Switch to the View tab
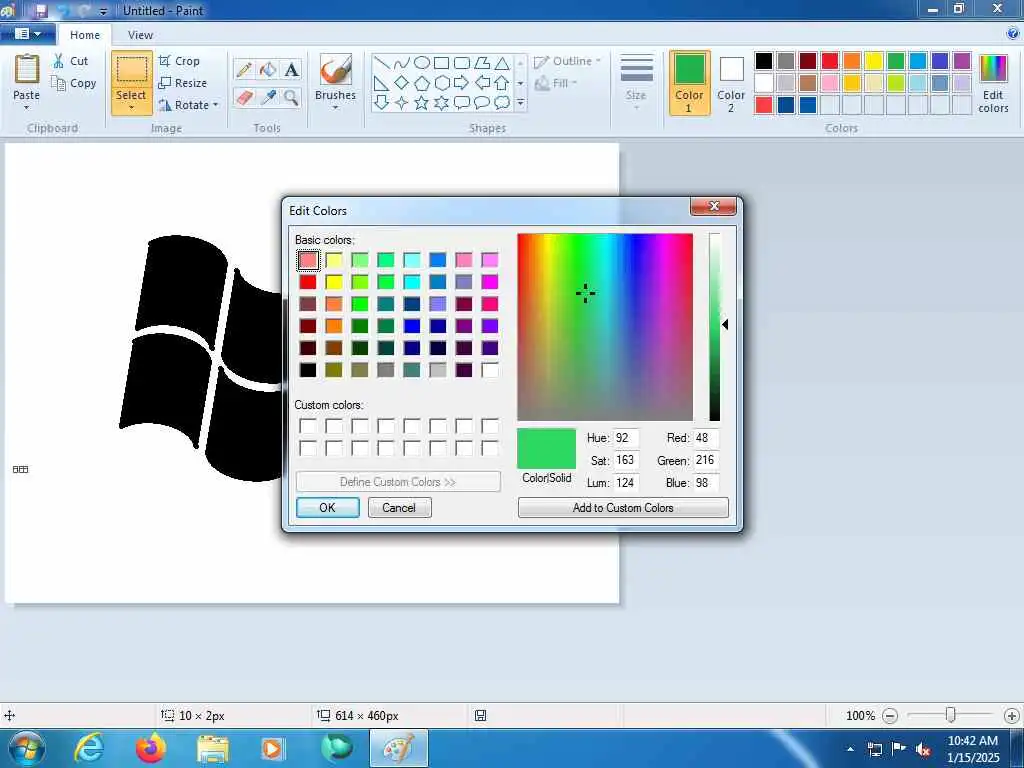The height and width of the screenshot is (768, 1024). (x=140, y=35)
